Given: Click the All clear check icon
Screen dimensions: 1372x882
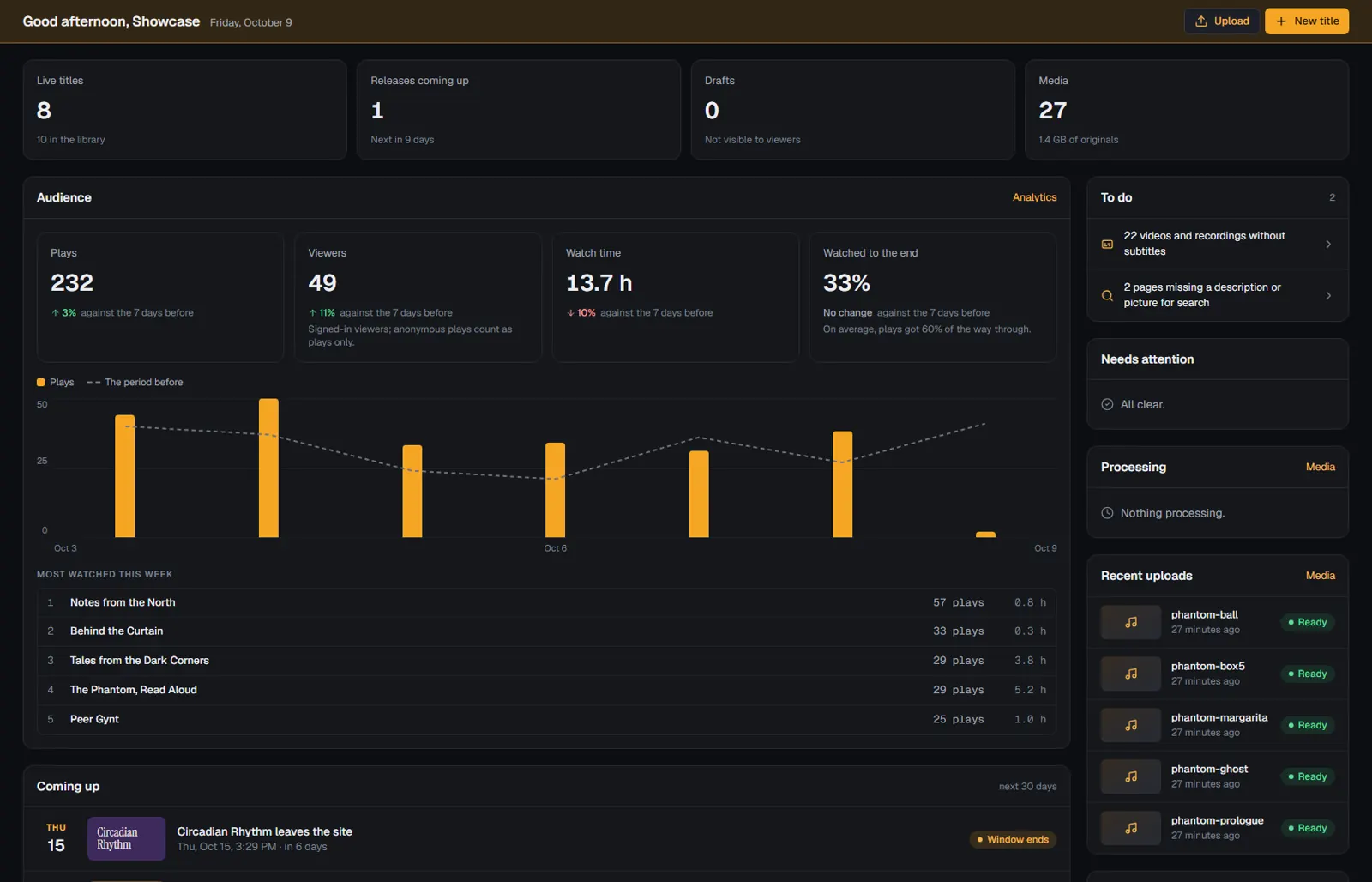Looking at the screenshot, I should [x=1107, y=404].
